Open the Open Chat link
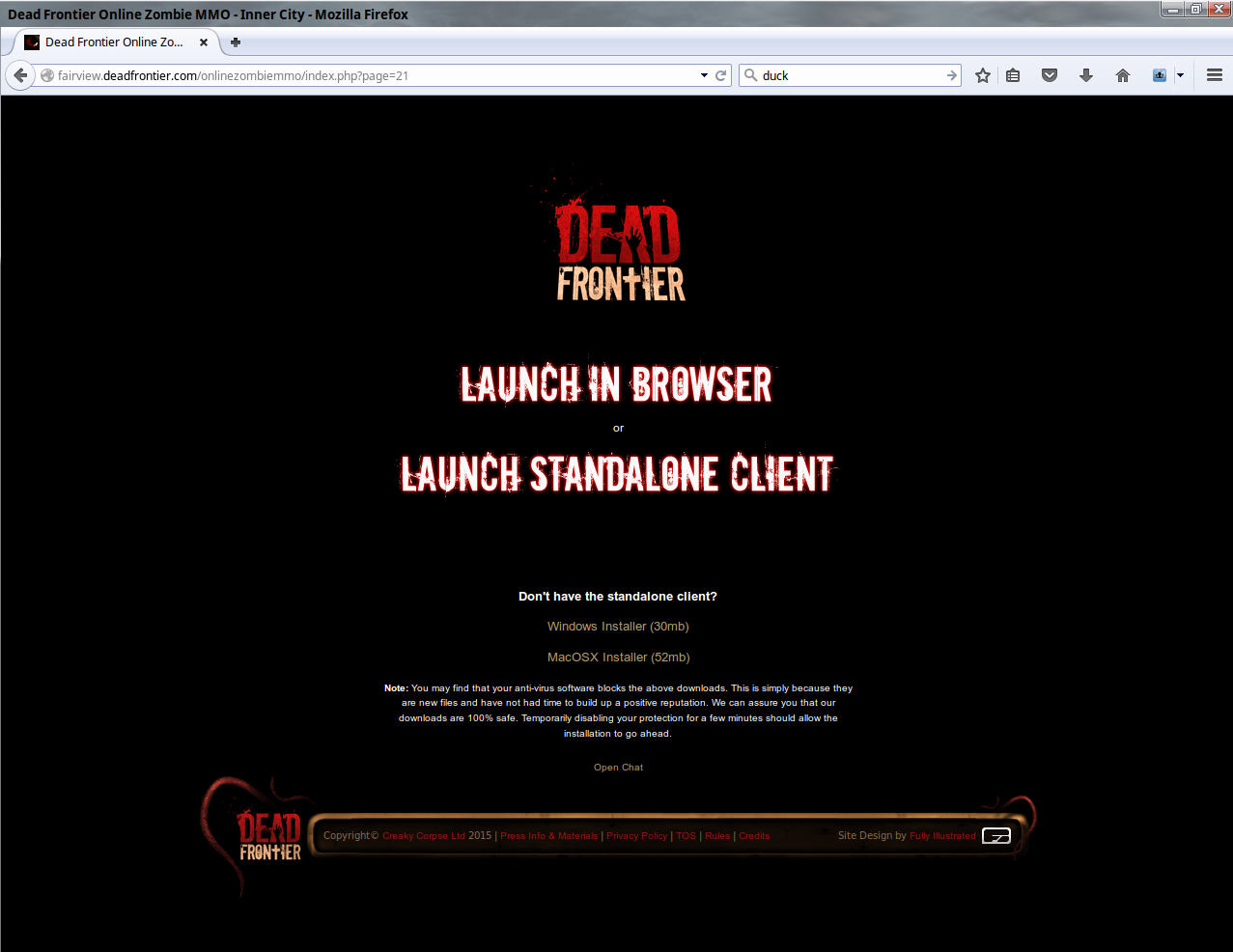Viewport: 1233px width, 952px height. pos(618,768)
